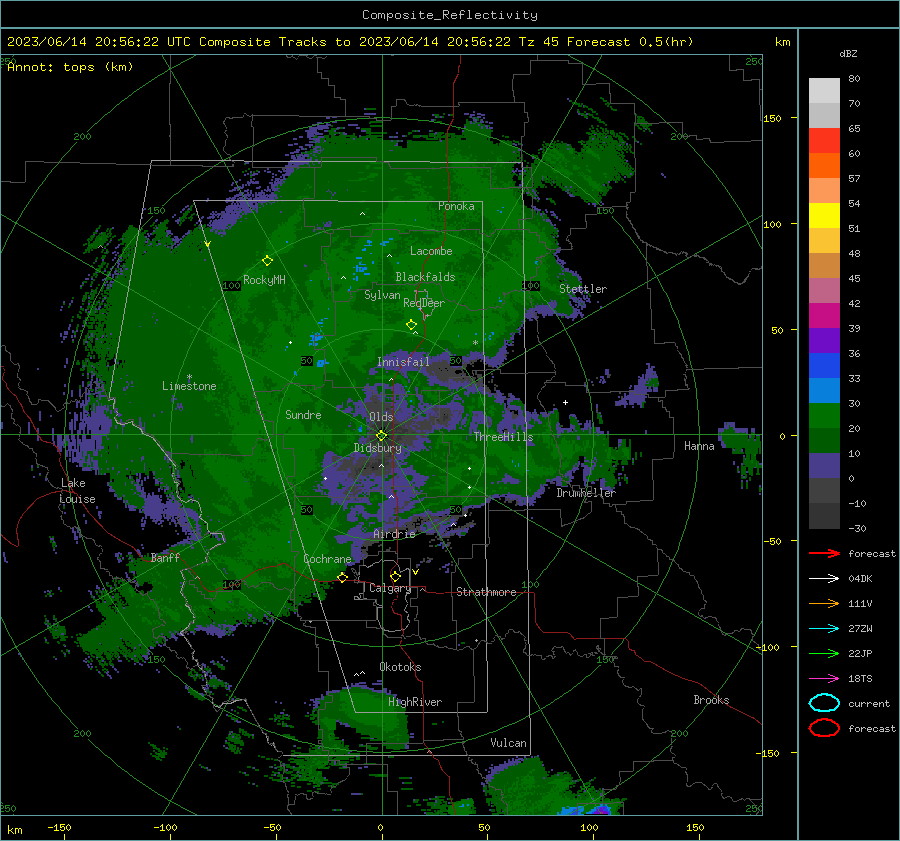900x841 pixels.
Task: Select the purple 36-39 dBZ color swatch
Action: coord(824,340)
